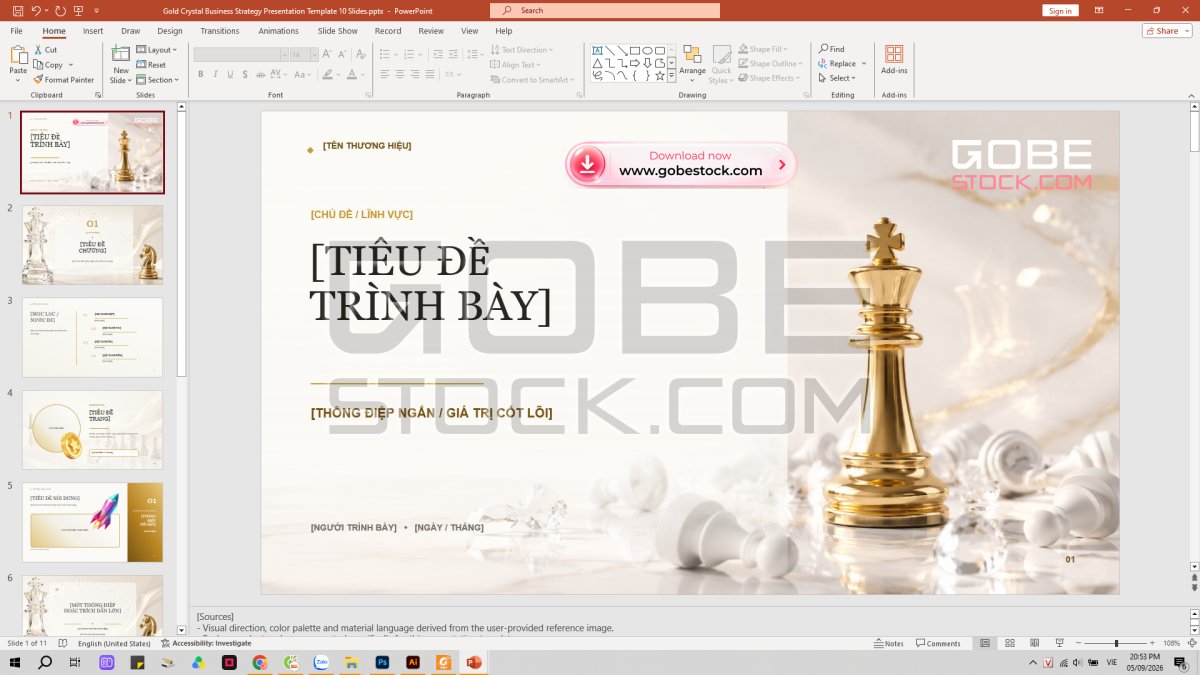The width and height of the screenshot is (1200, 675).
Task: Switch to the Transitions tab
Action: pyautogui.click(x=220, y=31)
